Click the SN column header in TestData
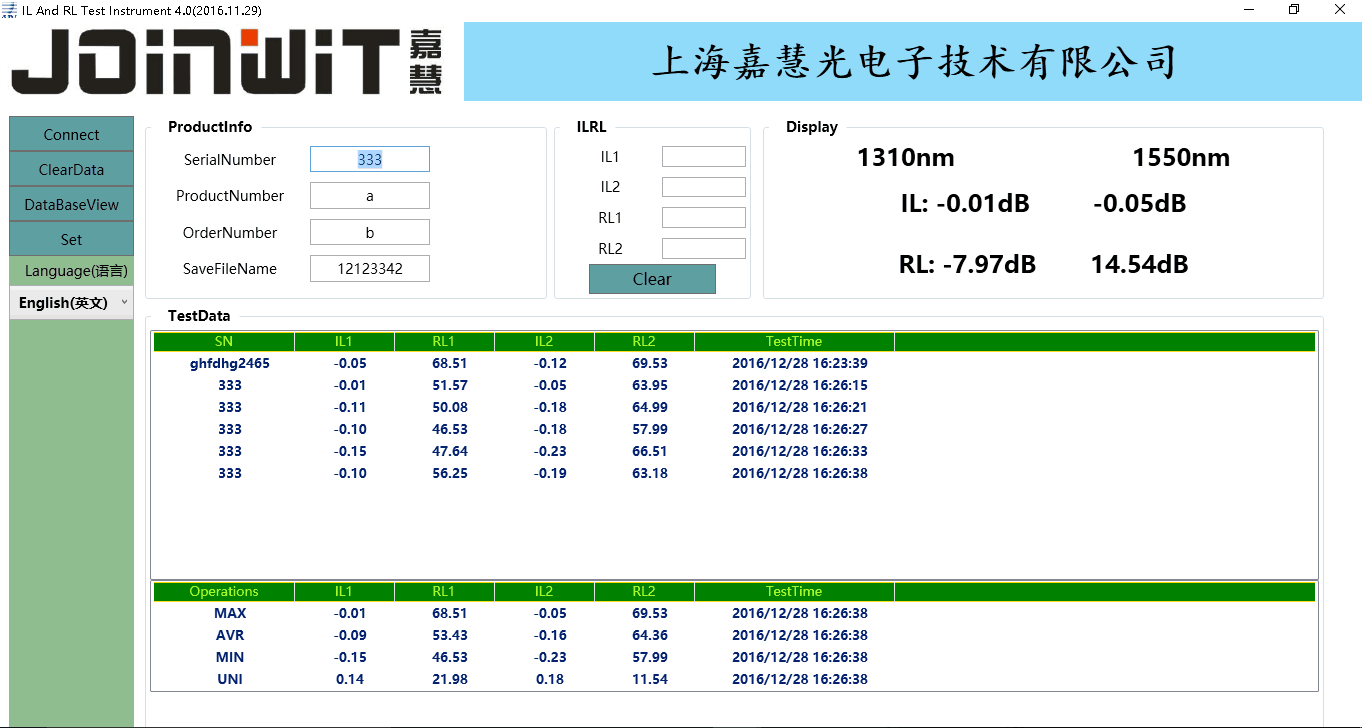This screenshot has height=728, width=1362. 223,341
